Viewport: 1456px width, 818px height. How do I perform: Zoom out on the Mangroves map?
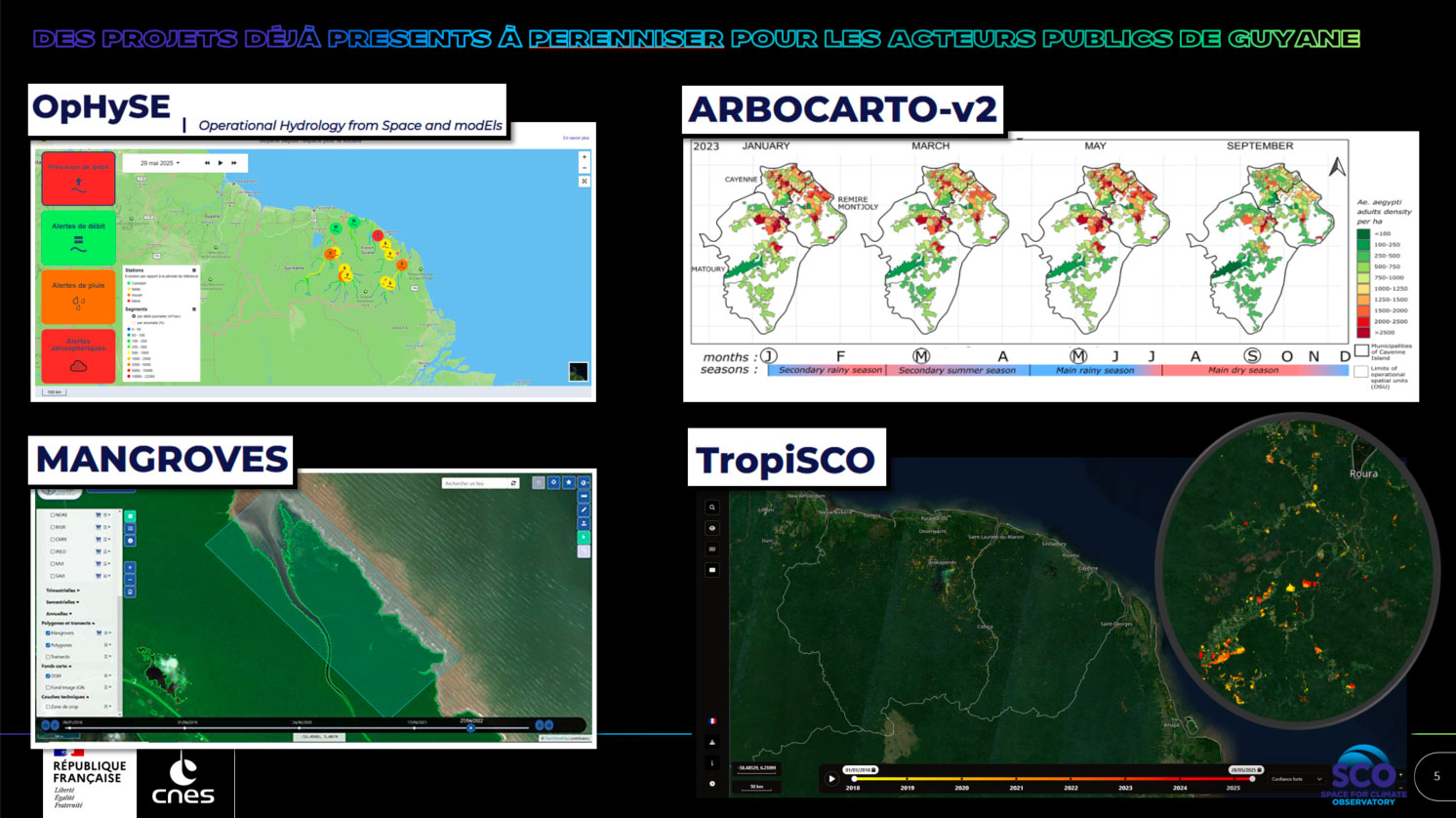[130, 580]
